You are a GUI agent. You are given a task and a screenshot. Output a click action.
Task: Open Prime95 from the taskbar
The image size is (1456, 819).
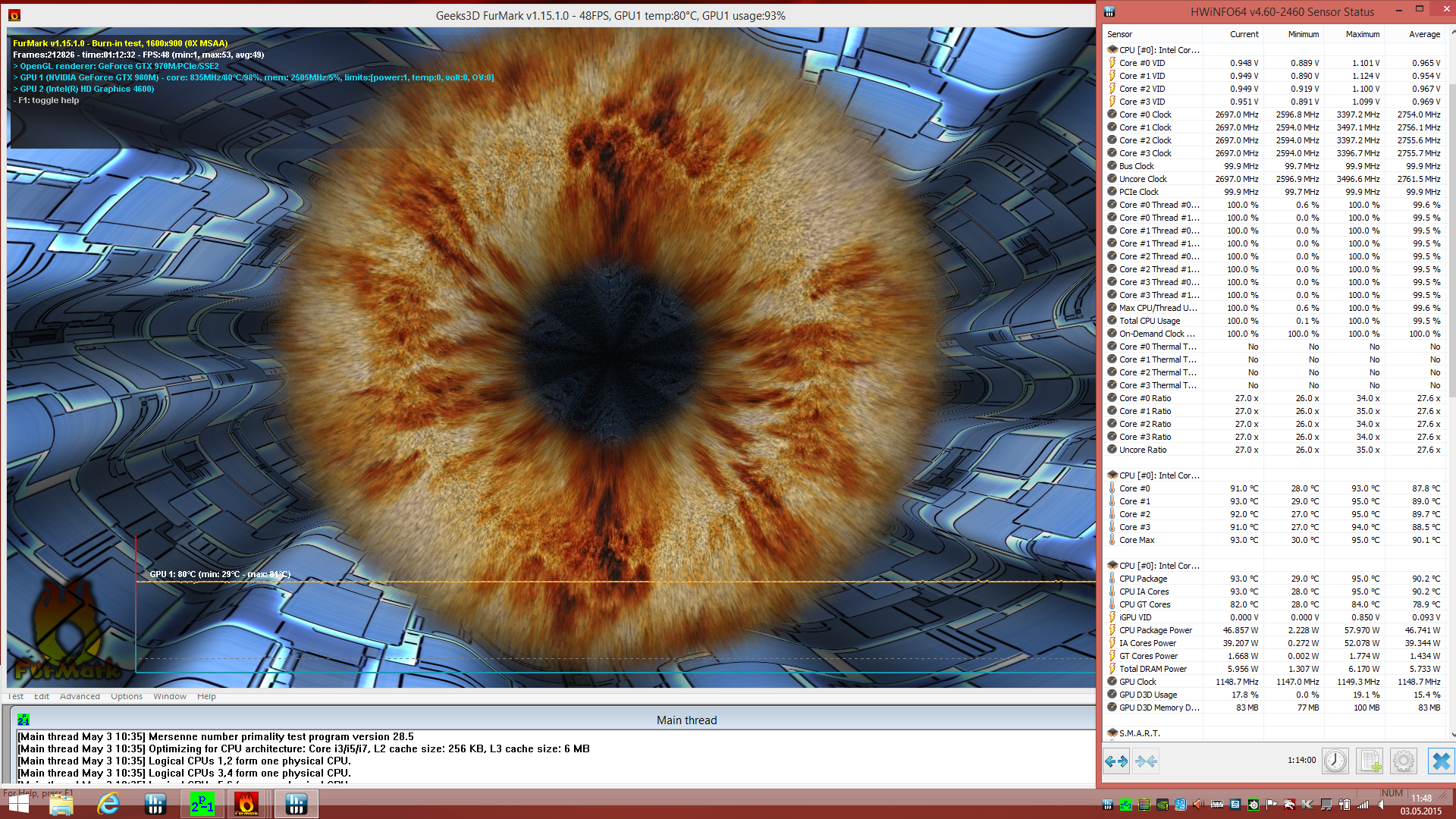point(202,804)
